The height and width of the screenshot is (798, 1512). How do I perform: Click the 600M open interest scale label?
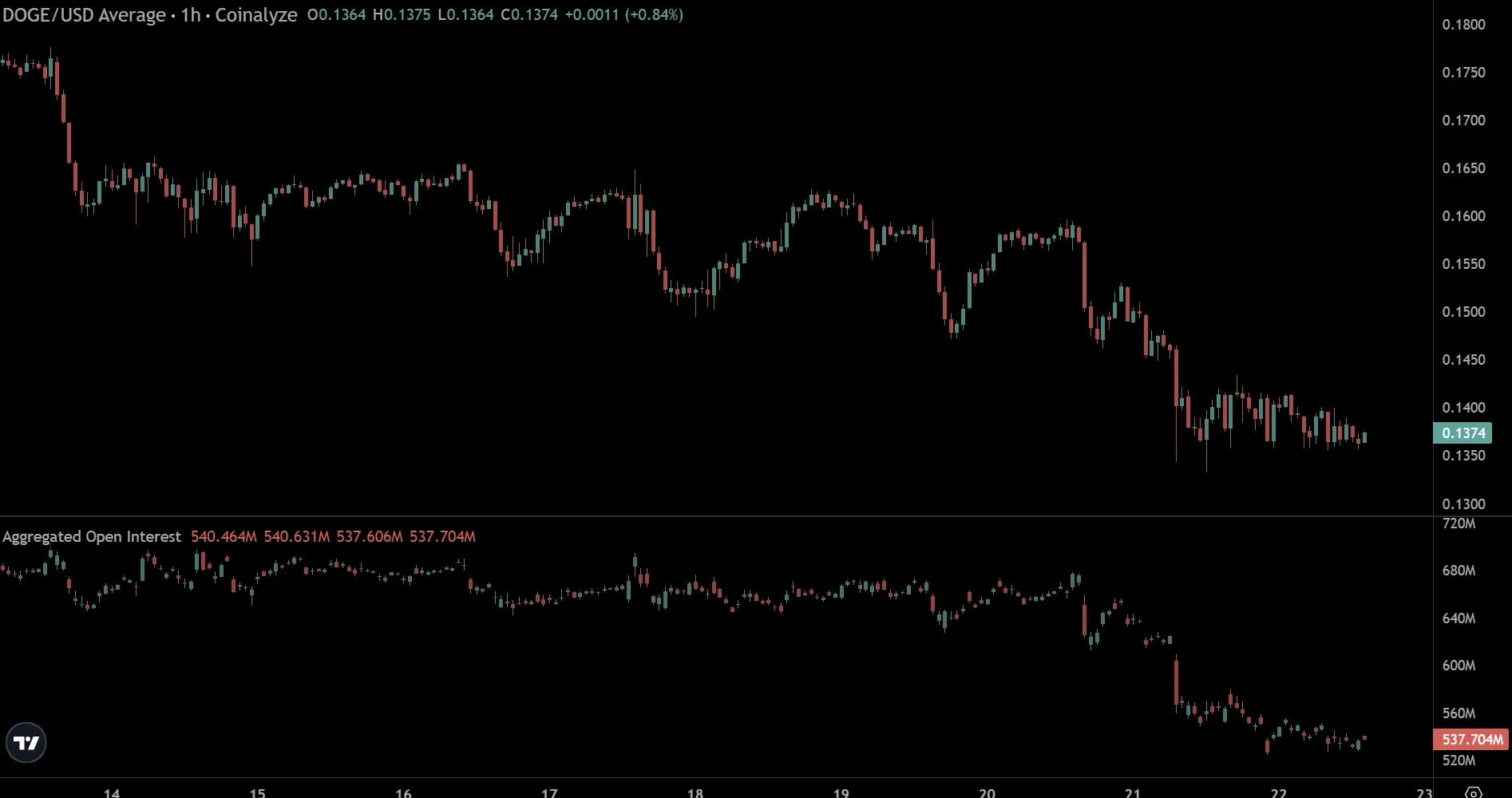(1459, 666)
